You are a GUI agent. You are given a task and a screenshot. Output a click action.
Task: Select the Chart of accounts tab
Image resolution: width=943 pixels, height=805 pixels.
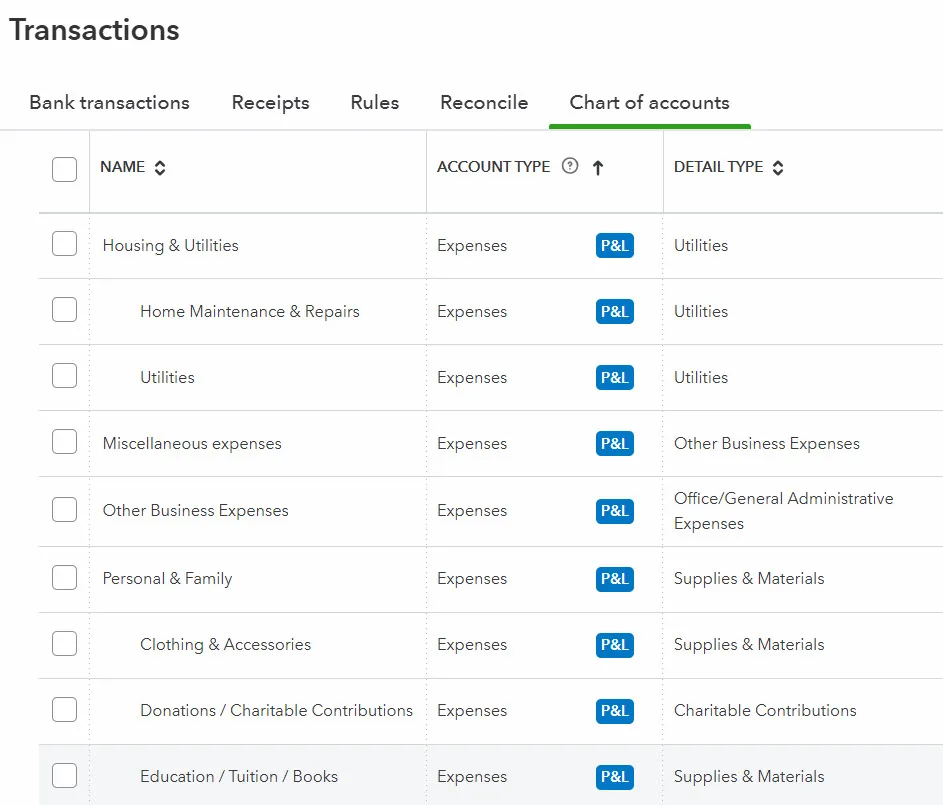pyautogui.click(x=649, y=103)
